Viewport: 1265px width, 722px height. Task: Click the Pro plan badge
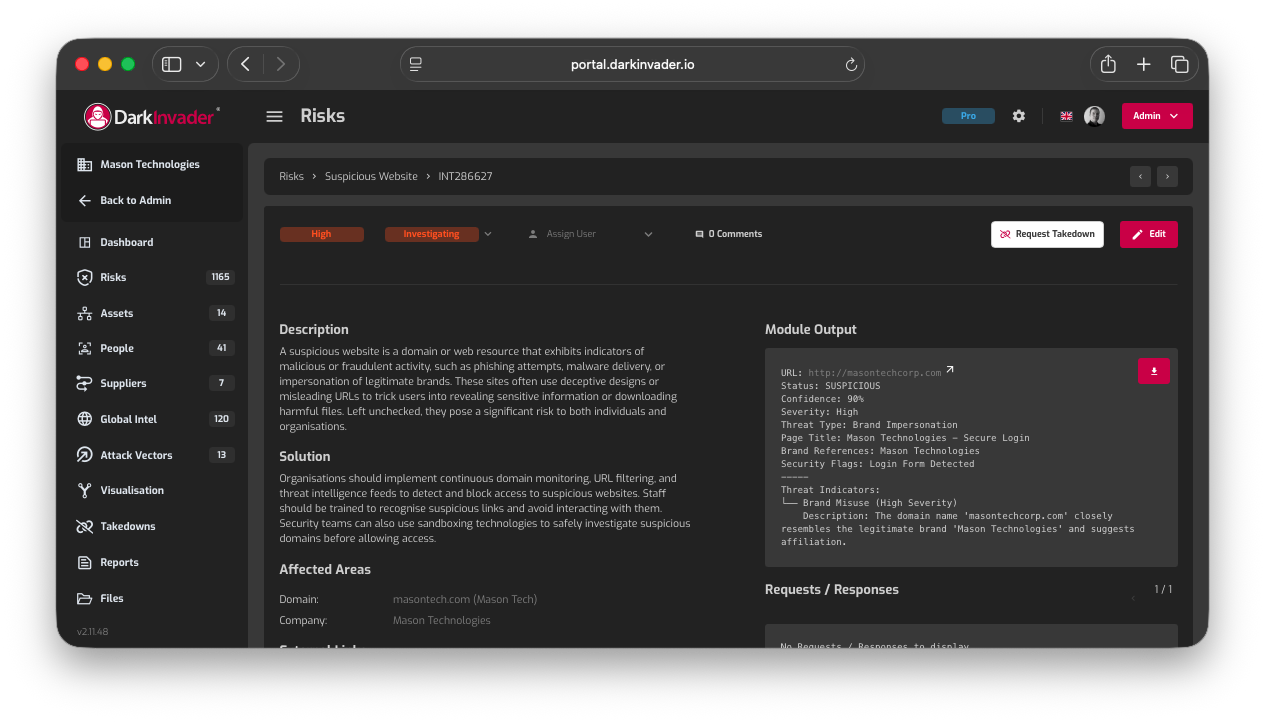(968, 116)
